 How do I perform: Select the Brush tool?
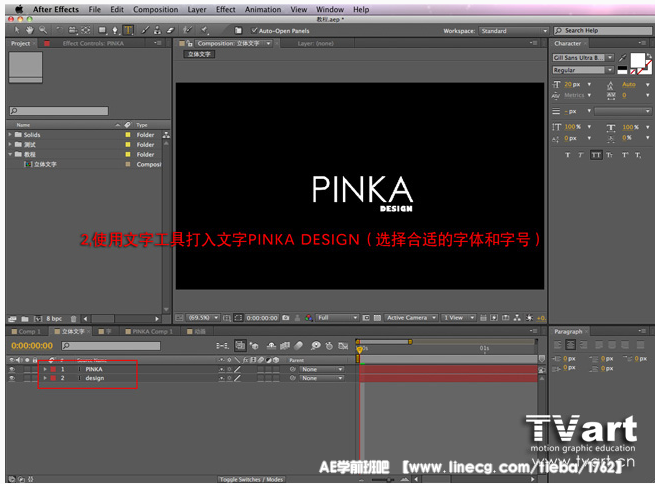145,30
